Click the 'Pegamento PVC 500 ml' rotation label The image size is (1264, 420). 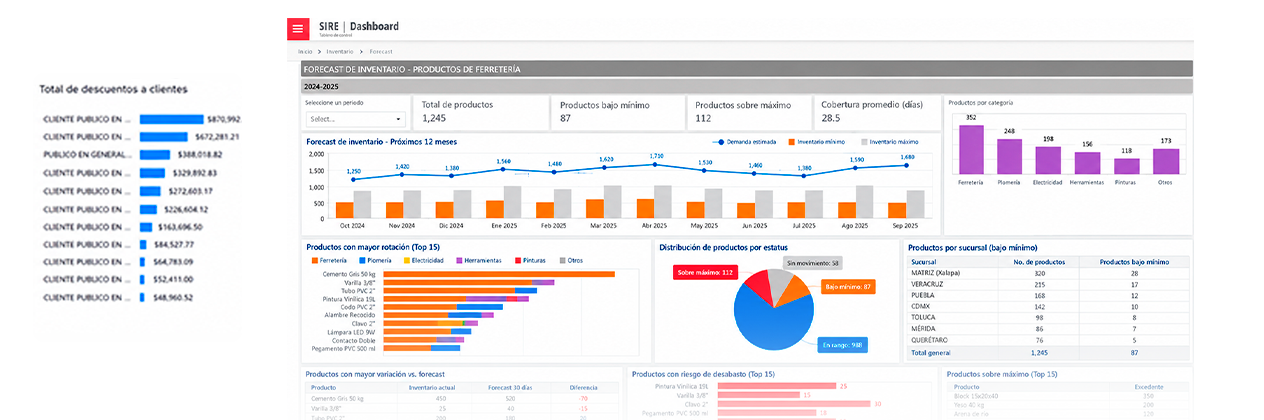tap(345, 348)
